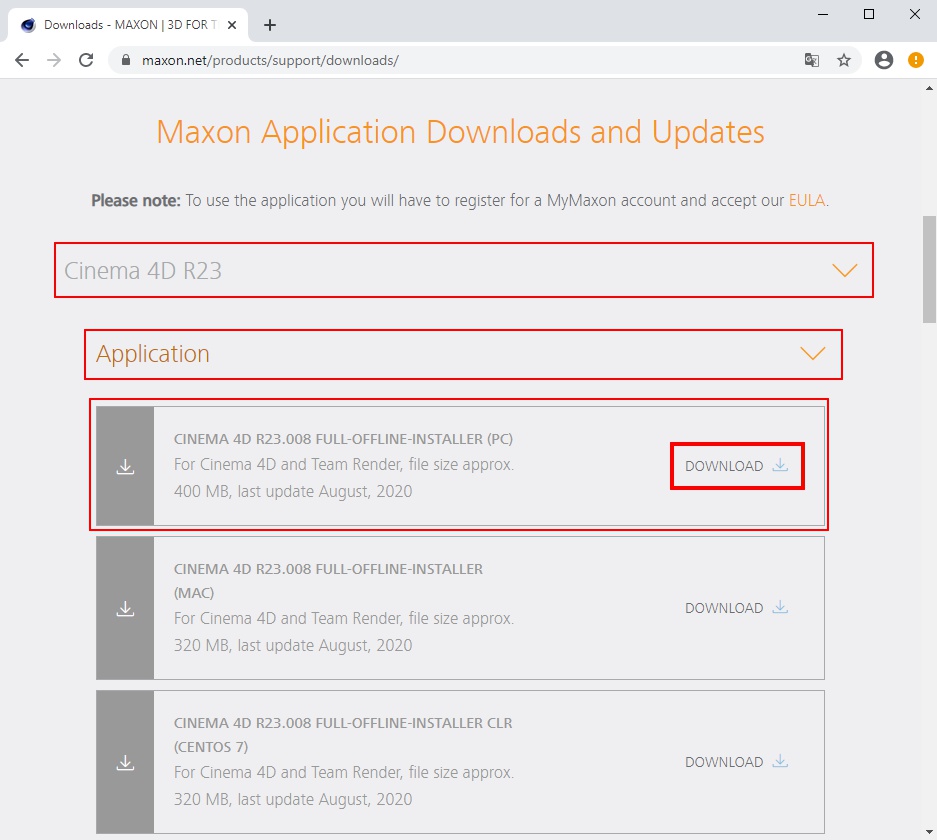The width and height of the screenshot is (937, 840).
Task: Download the R23.008 MAC offline installer
Action: tap(737, 608)
